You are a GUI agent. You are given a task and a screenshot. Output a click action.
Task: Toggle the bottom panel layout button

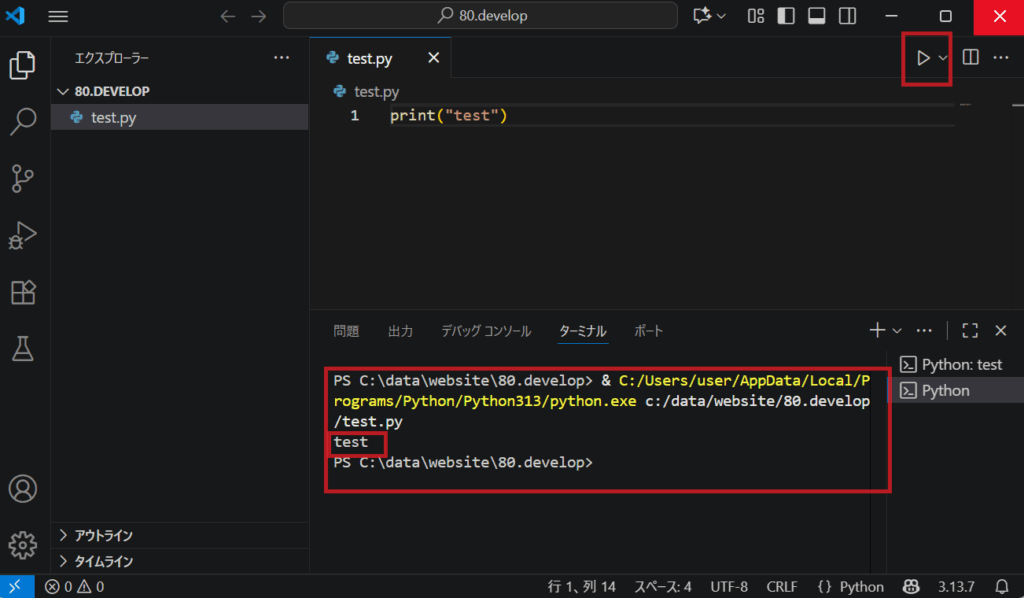pos(816,16)
